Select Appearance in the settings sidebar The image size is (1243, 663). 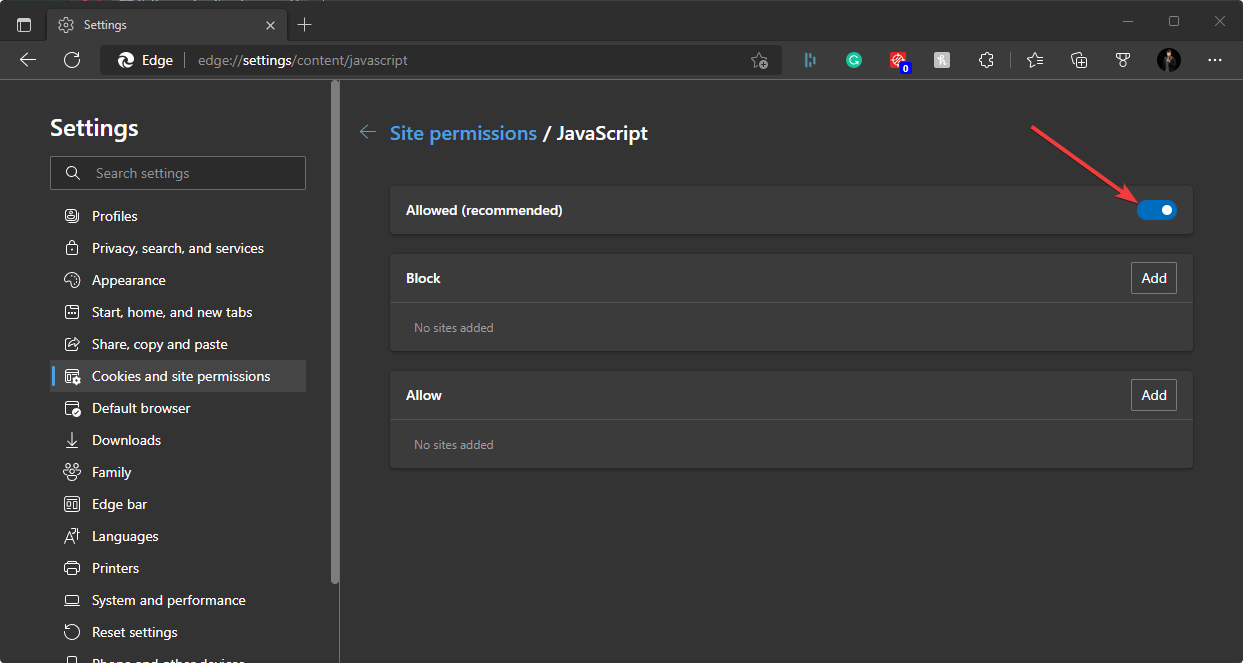(128, 280)
